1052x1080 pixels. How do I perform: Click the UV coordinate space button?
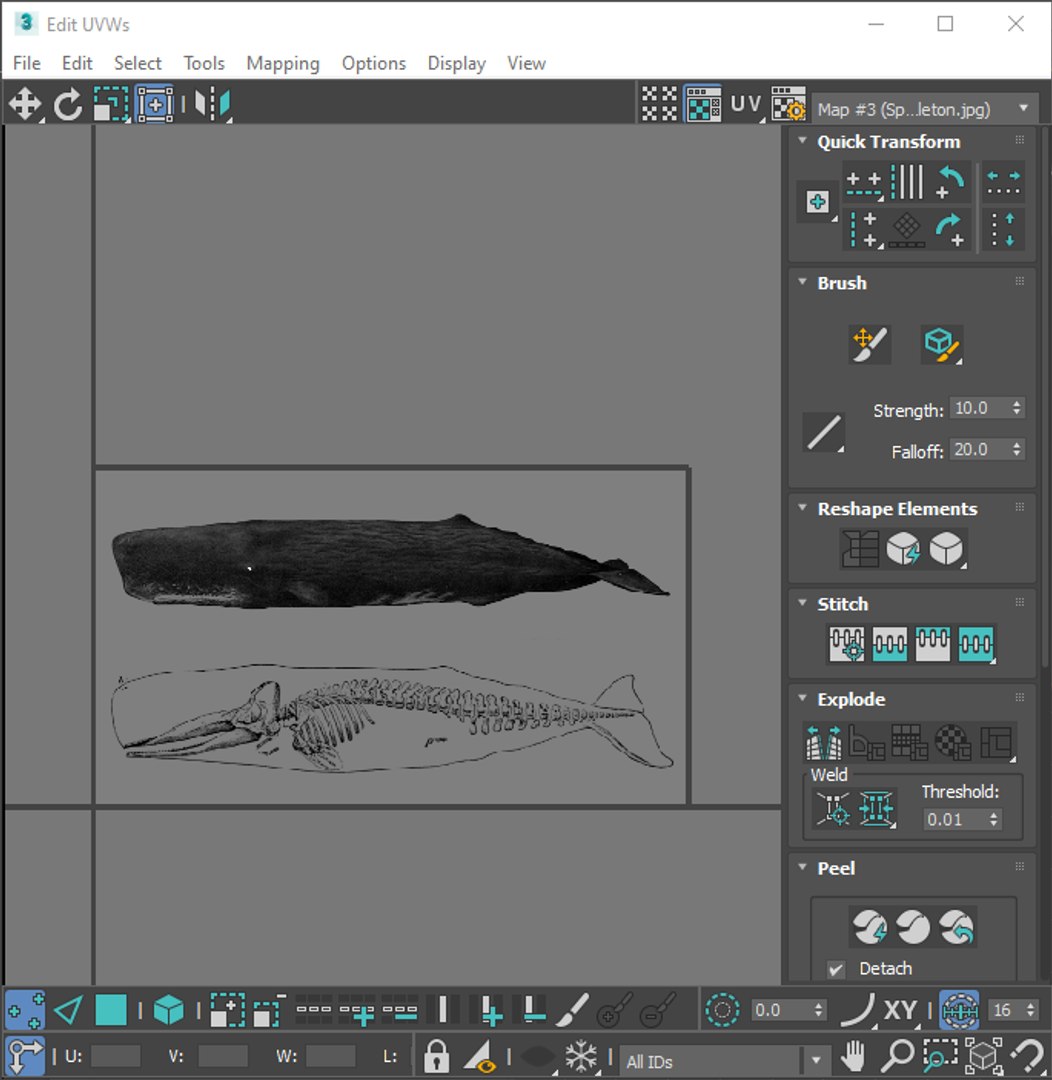[x=746, y=105]
